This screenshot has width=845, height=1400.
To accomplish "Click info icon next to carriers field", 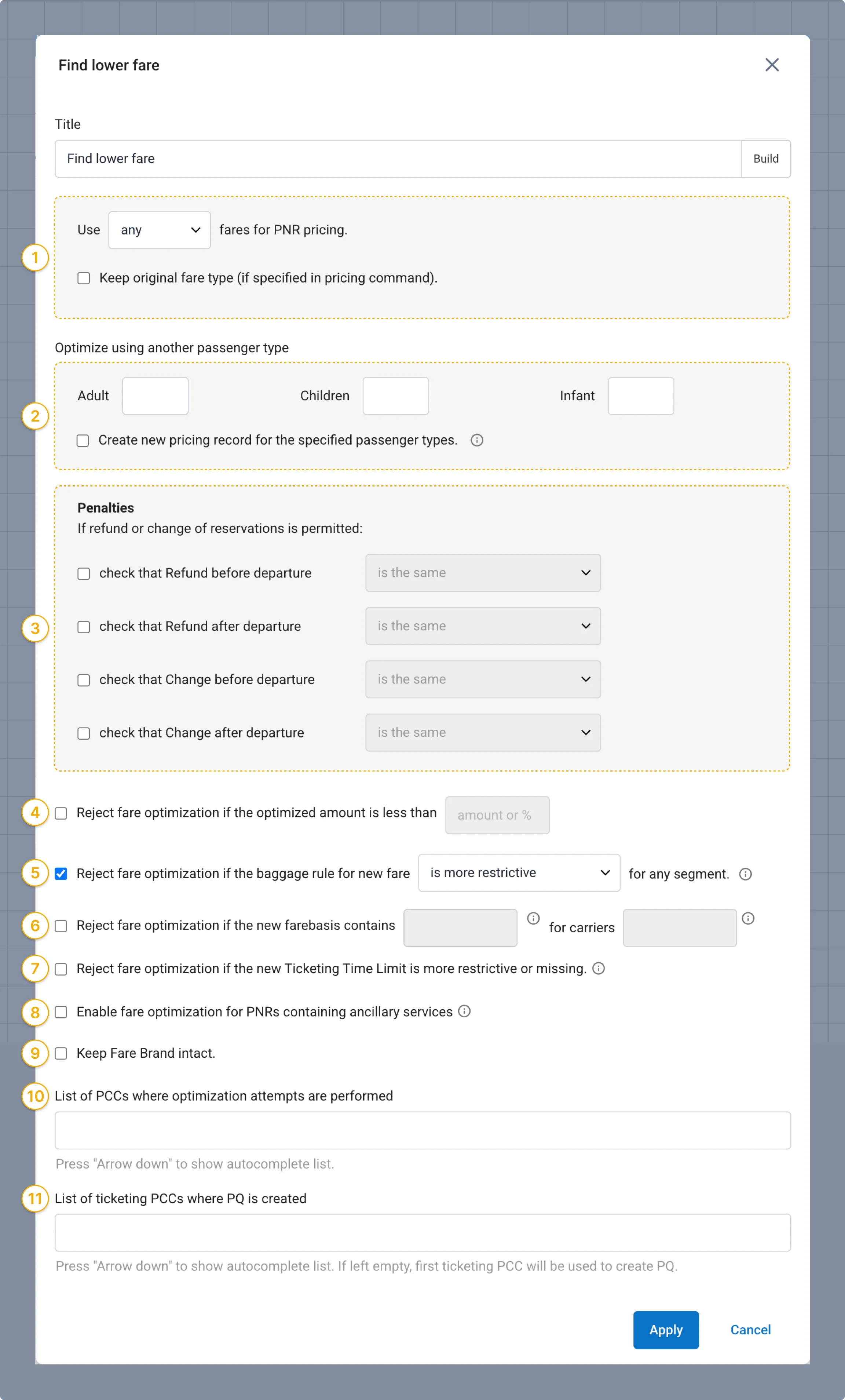I will [748, 918].
